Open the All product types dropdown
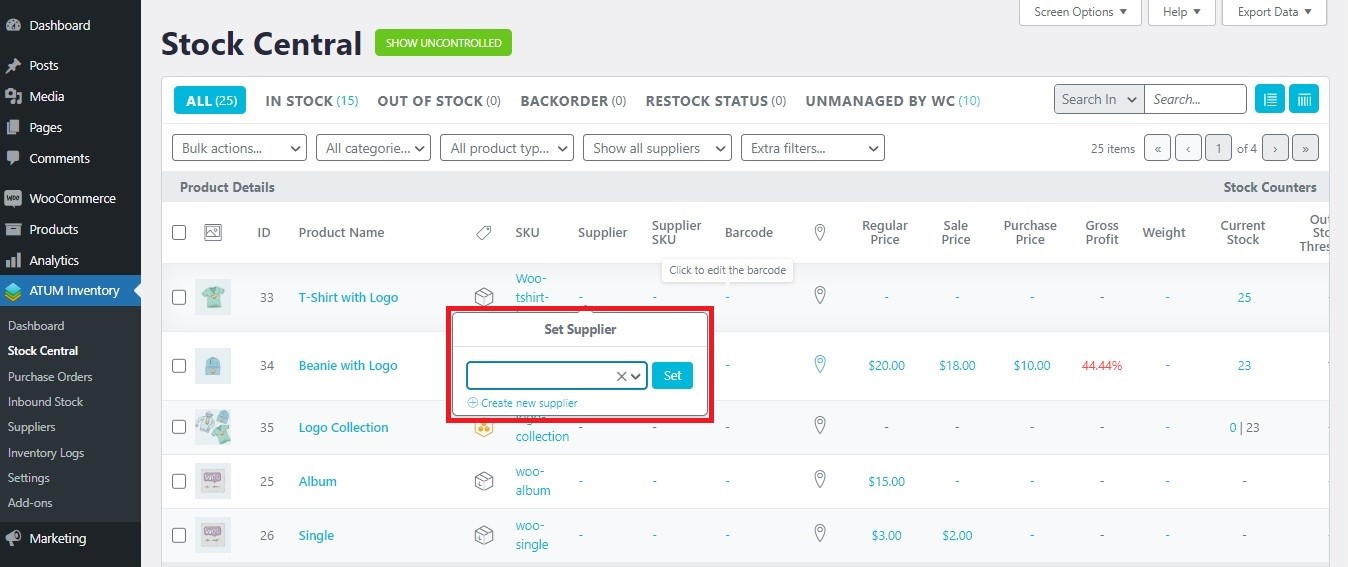Screen dimensions: 1348x567 click(507, 148)
